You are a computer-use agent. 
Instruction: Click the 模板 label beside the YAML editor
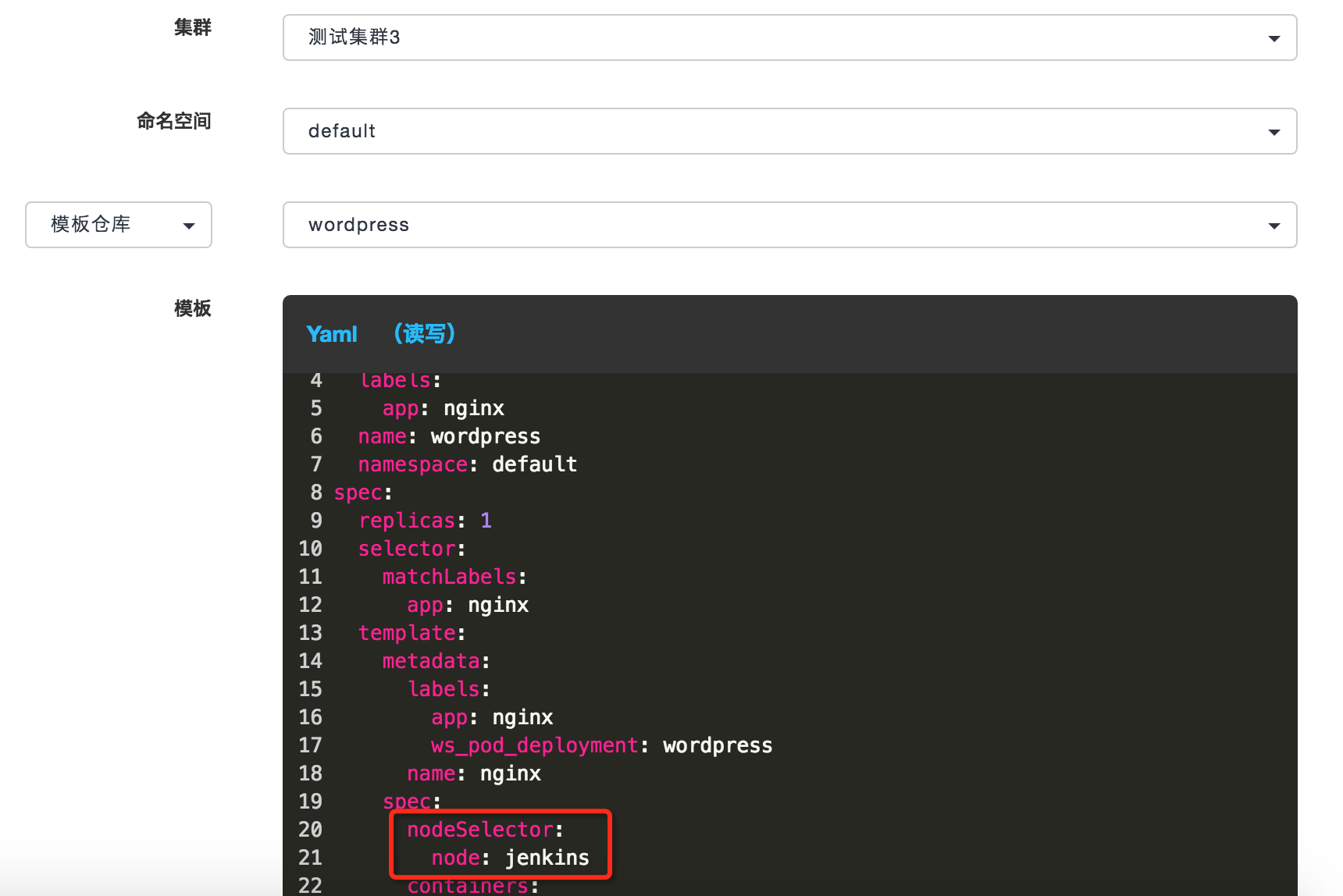192,308
